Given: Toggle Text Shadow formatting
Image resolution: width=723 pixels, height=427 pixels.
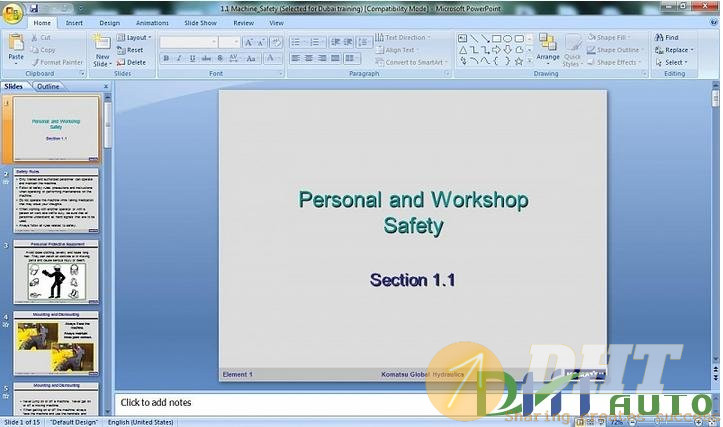Looking at the screenshot, I should 220,58.
